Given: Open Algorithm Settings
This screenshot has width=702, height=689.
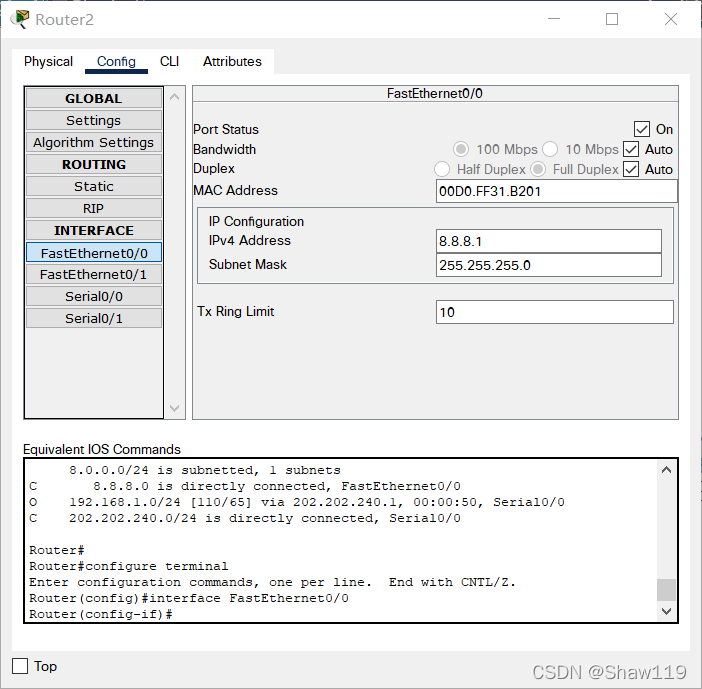Looking at the screenshot, I should 94,142.
